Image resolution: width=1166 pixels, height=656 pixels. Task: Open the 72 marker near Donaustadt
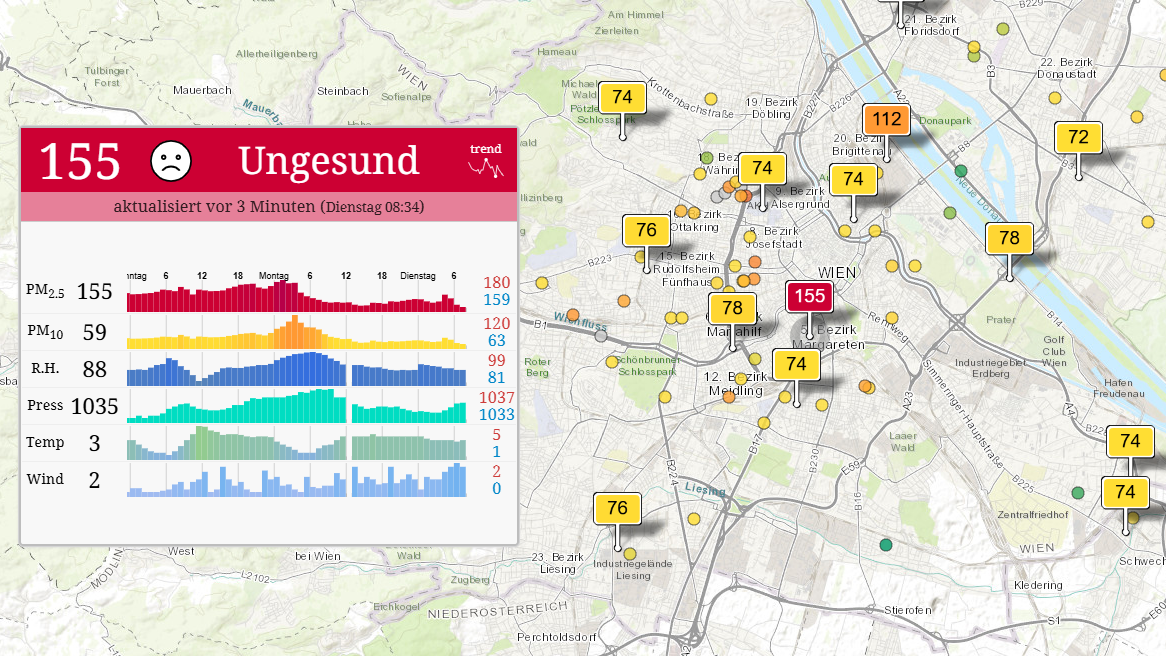coord(1078,138)
